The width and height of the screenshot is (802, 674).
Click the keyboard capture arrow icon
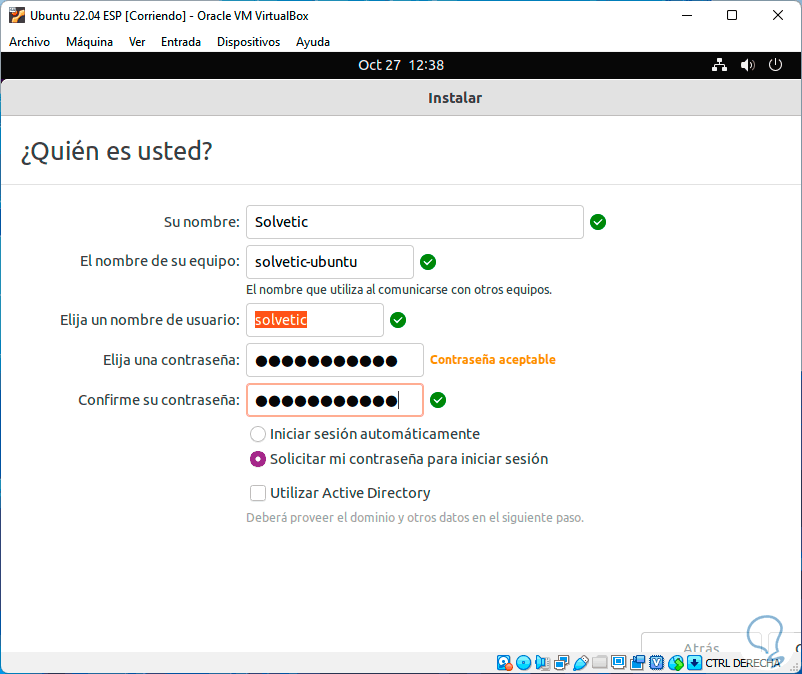pyautogui.click(x=694, y=663)
